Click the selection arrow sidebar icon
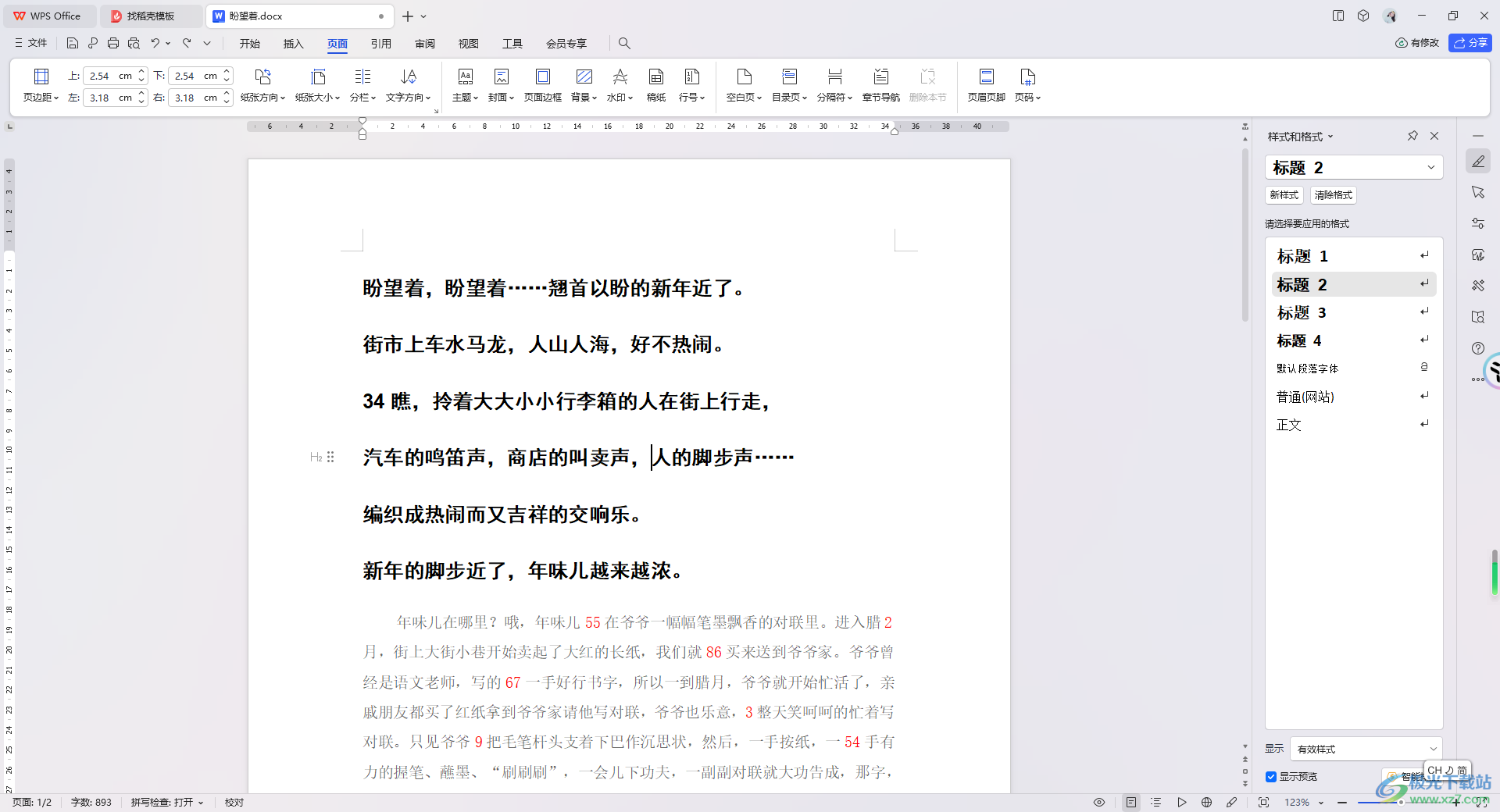 pyautogui.click(x=1478, y=192)
